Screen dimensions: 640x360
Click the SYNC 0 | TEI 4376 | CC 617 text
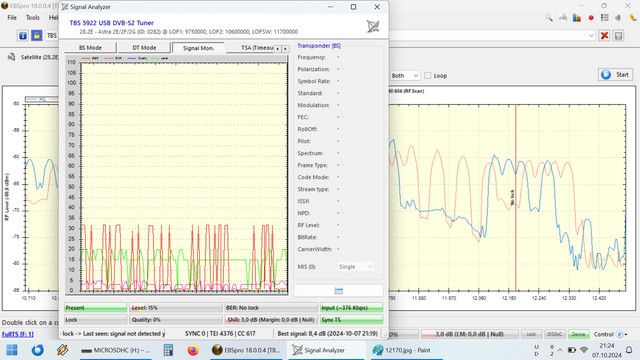pos(220,333)
